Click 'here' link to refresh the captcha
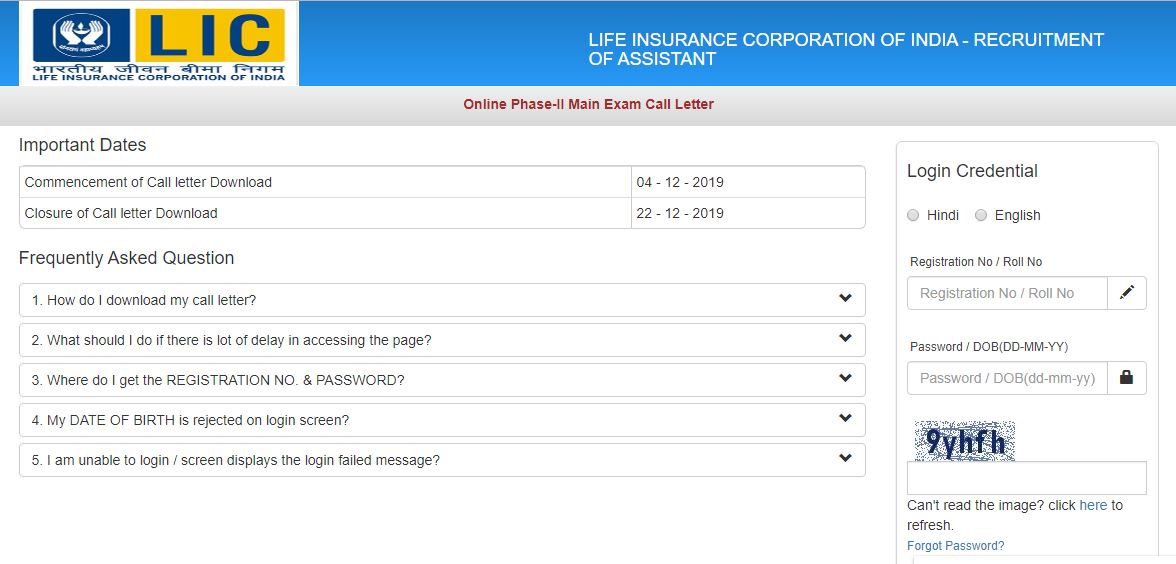Screen dimensions: 1176x564 pyautogui.click(x=1093, y=506)
